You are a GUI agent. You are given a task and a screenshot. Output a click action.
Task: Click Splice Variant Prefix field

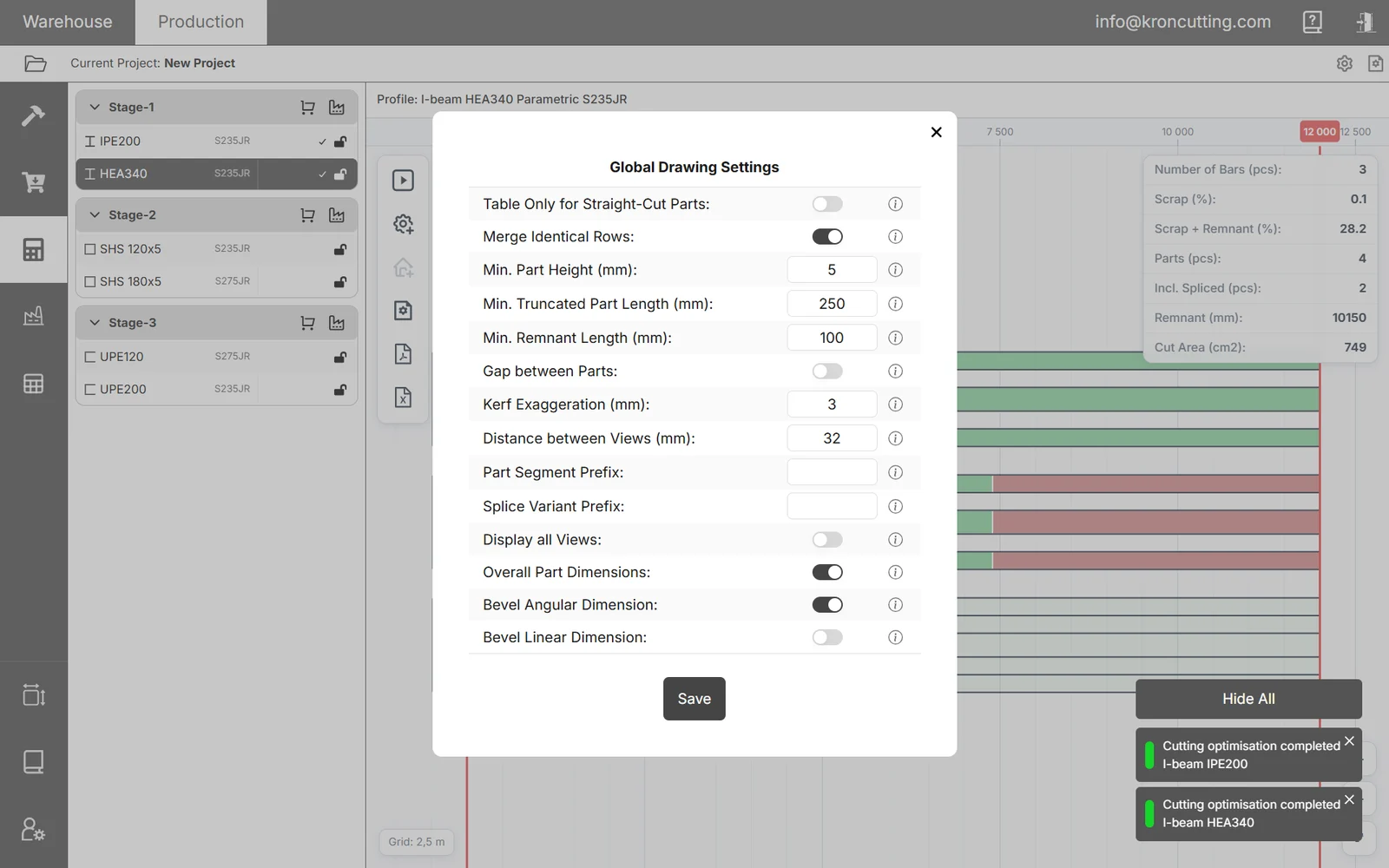tap(832, 506)
